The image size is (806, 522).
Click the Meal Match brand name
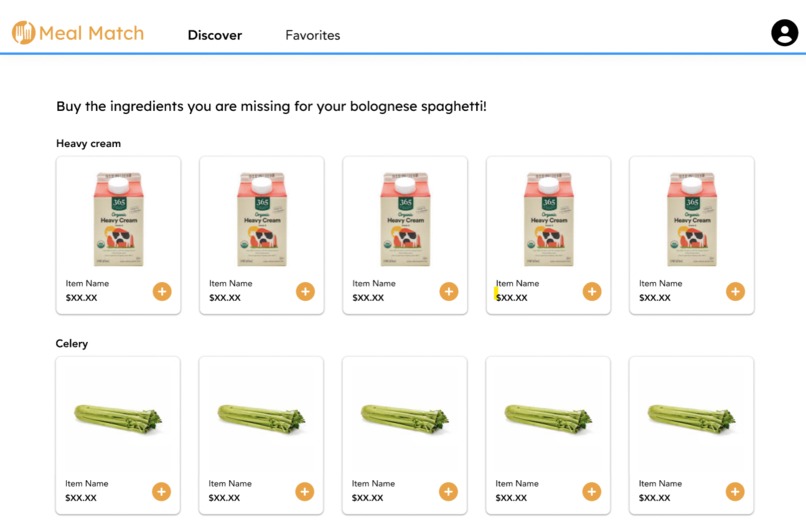tap(91, 33)
